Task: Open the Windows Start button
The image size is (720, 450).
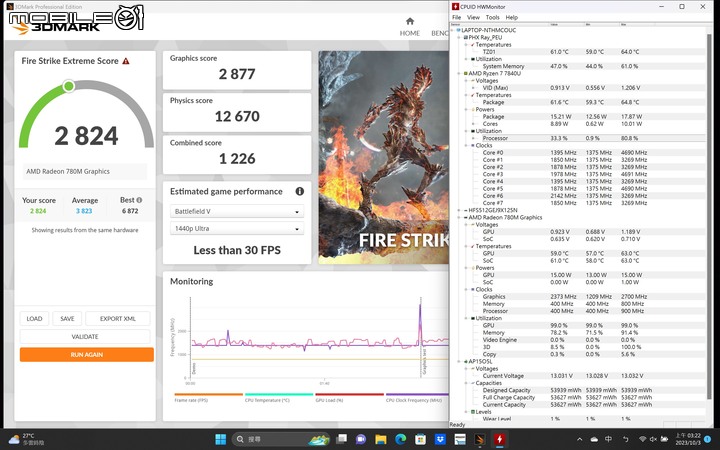Action: [220, 439]
